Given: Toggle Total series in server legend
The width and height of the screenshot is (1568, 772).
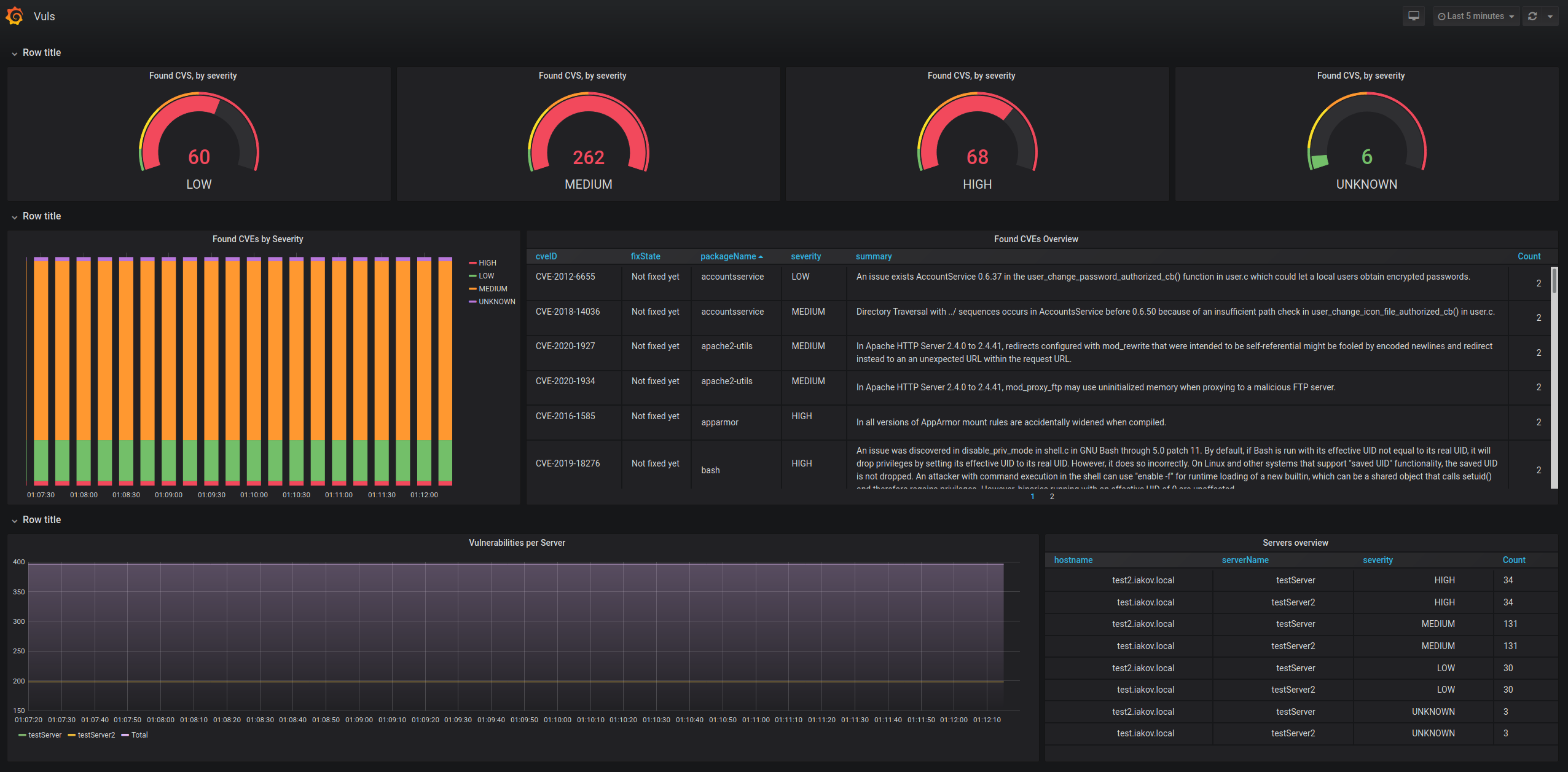Looking at the screenshot, I should 139,735.
